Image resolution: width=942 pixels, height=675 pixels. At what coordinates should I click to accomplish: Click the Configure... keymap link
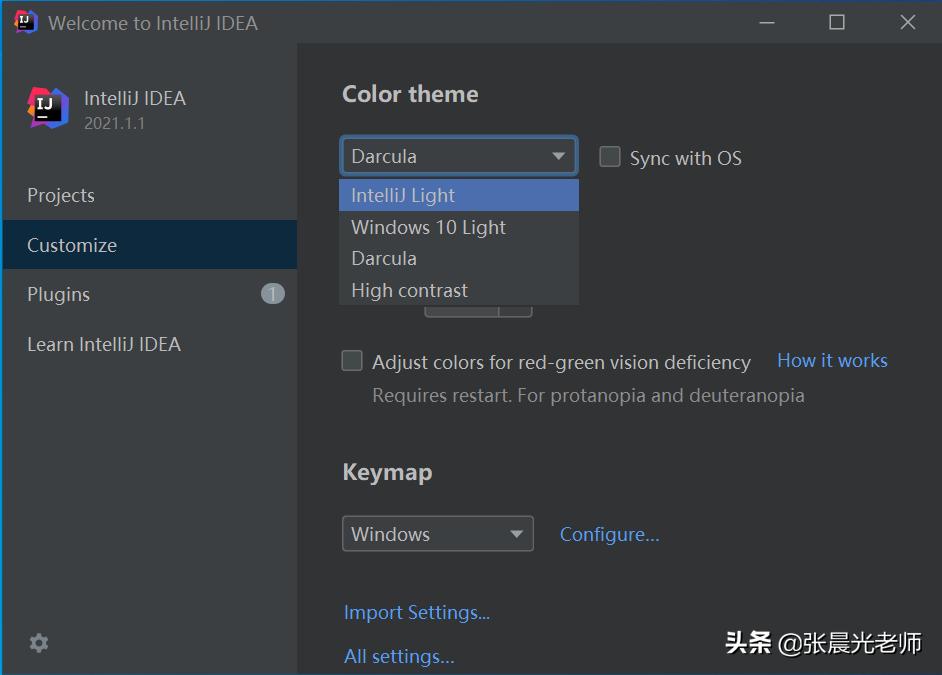[609, 534]
